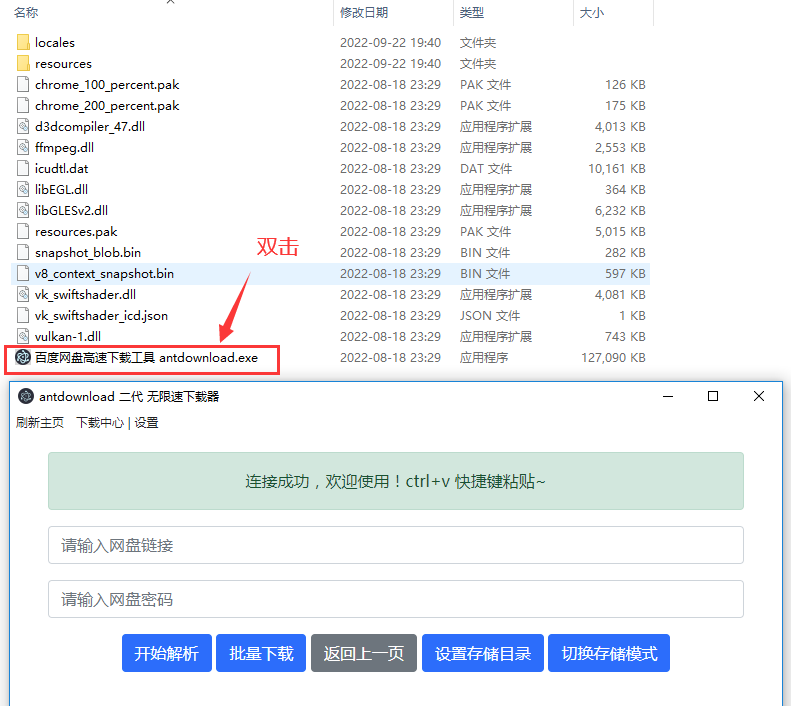Click the JSON 文件 type cell
The height and width of the screenshot is (706, 791).
490,316
